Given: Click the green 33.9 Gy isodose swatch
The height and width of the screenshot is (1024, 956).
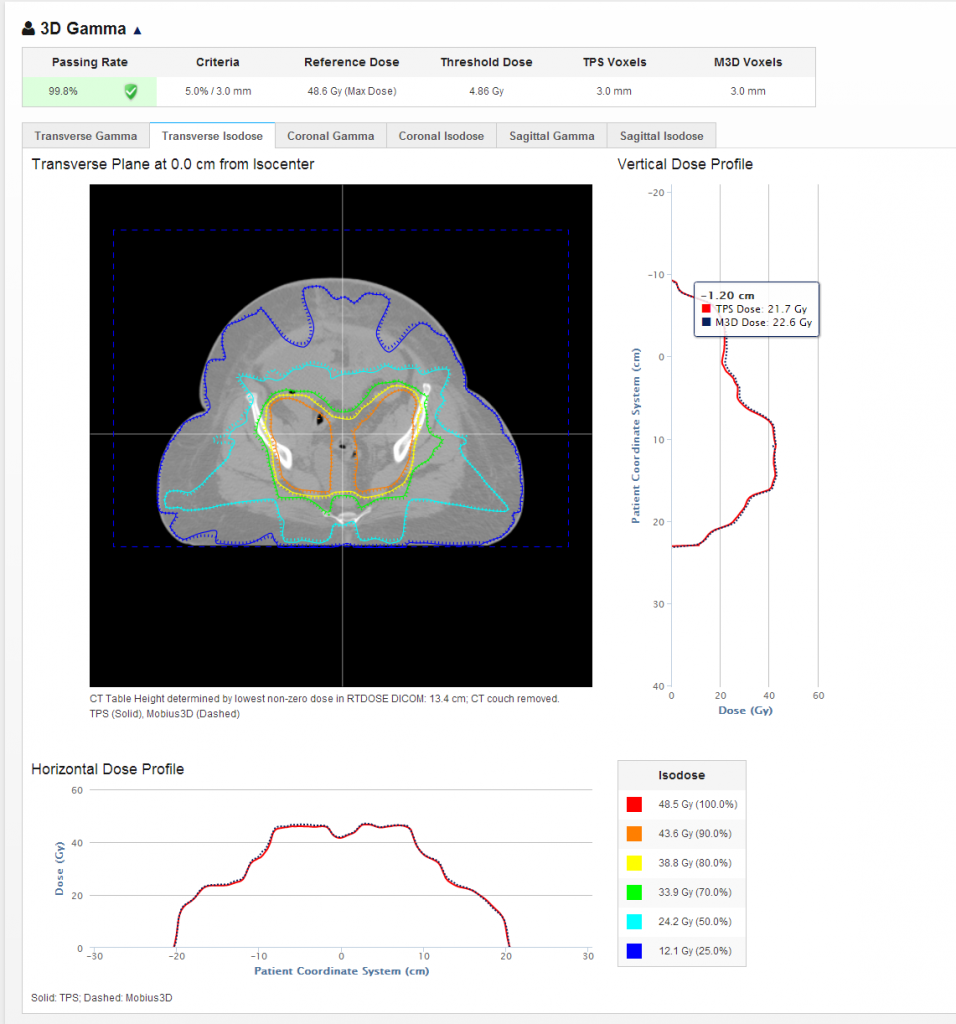Looking at the screenshot, I should click(x=634, y=892).
